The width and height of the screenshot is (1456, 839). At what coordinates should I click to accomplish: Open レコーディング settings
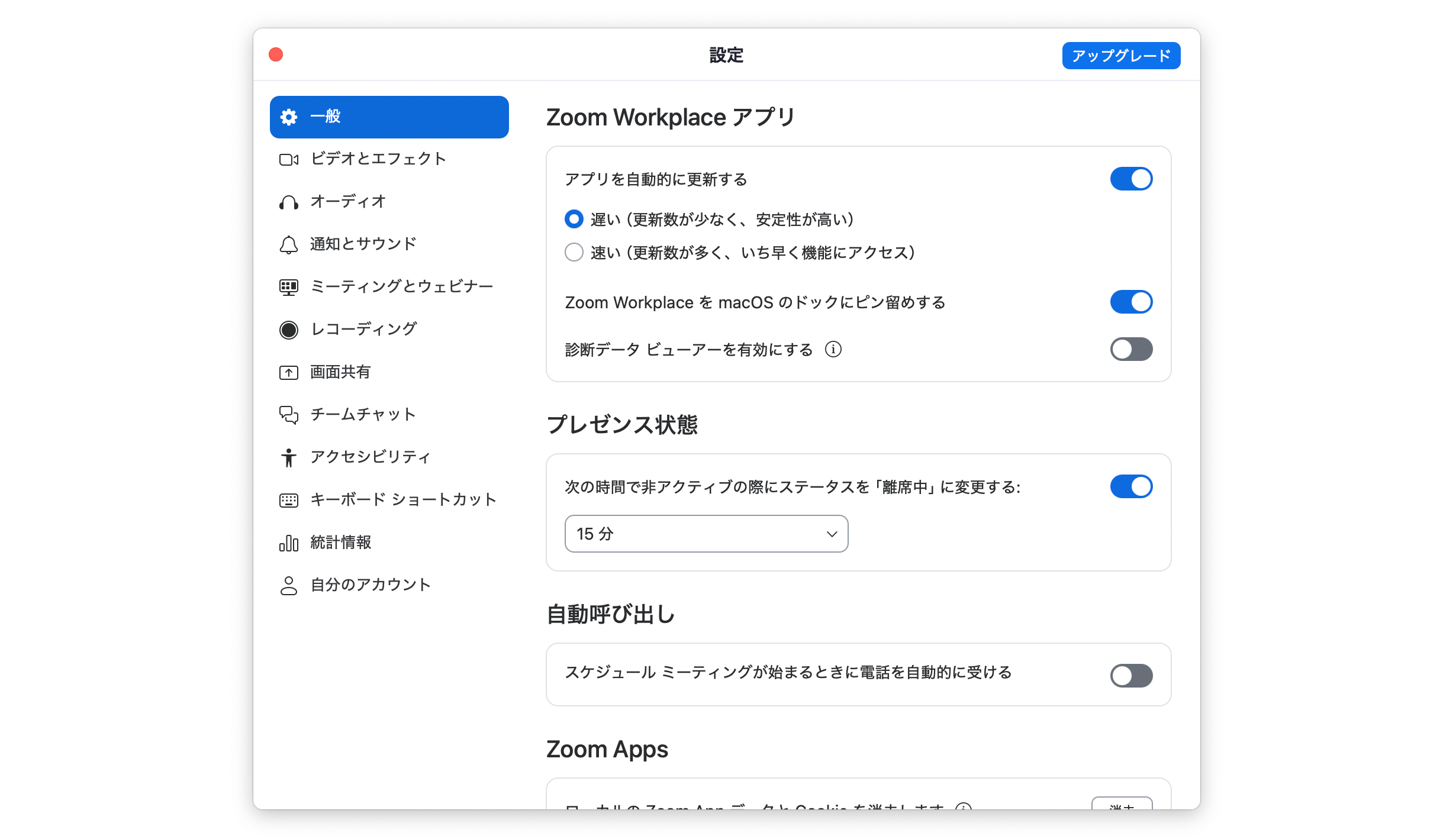pos(389,330)
